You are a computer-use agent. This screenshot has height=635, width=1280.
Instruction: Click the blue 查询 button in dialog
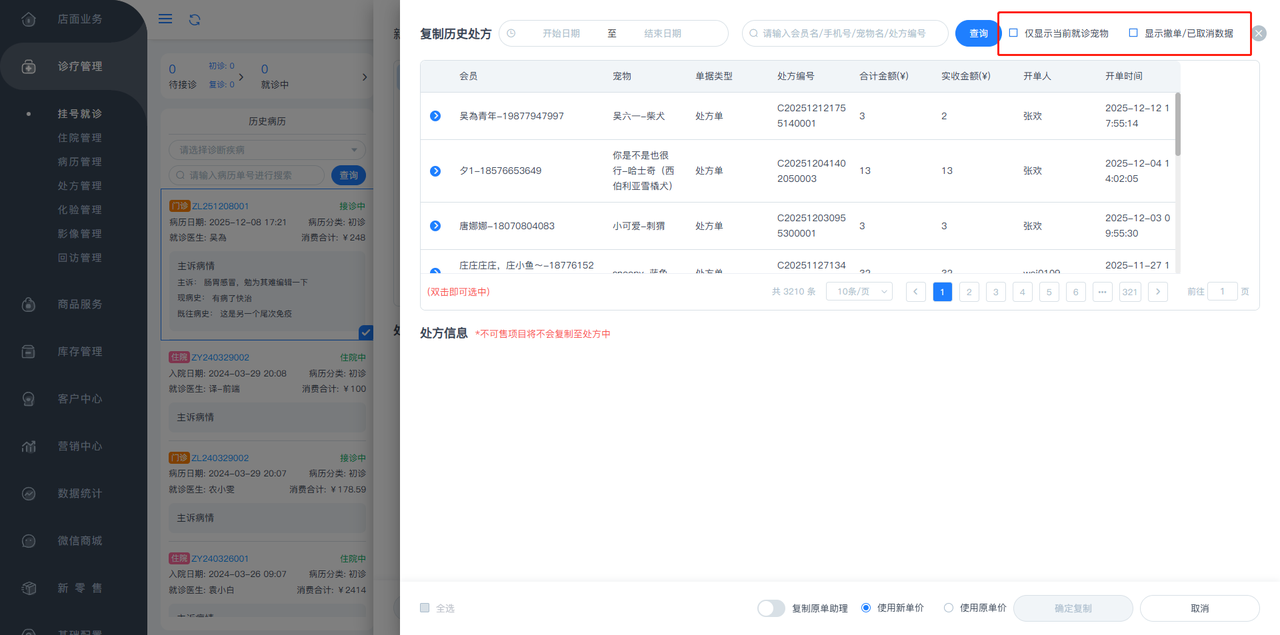(x=978, y=34)
